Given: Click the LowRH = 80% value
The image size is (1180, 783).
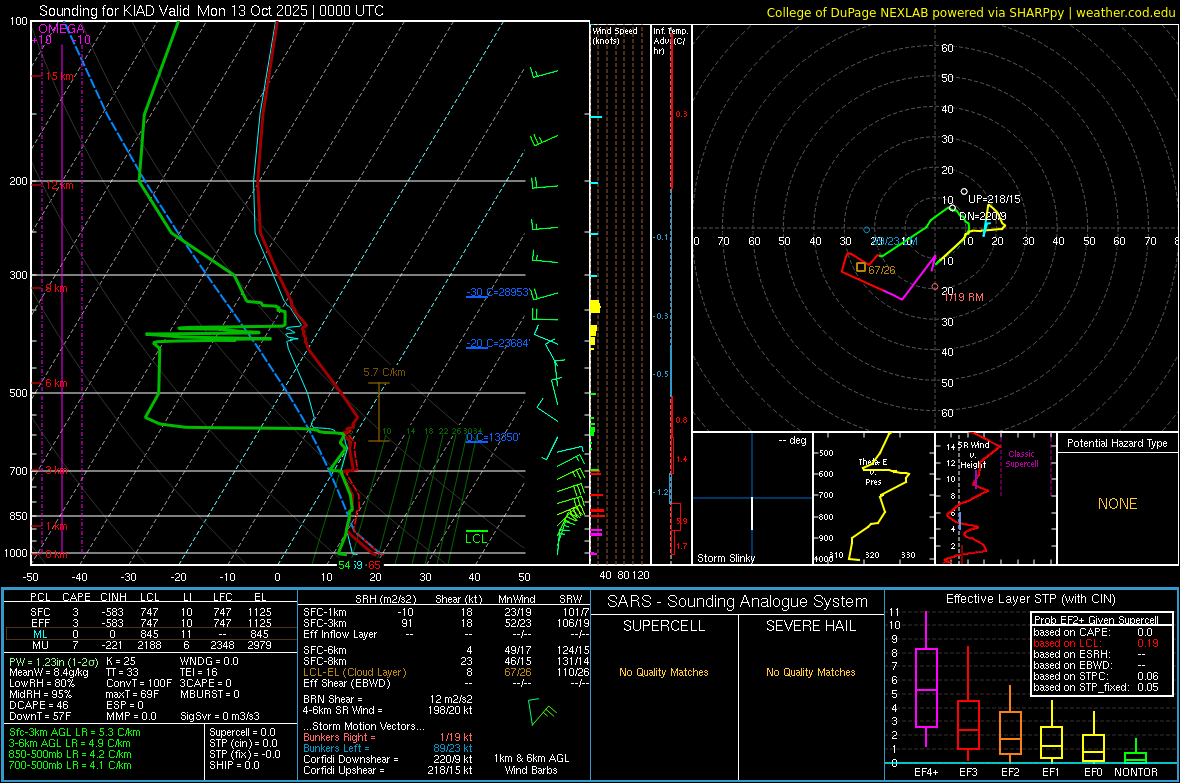Looking at the screenshot, I should (41, 683).
